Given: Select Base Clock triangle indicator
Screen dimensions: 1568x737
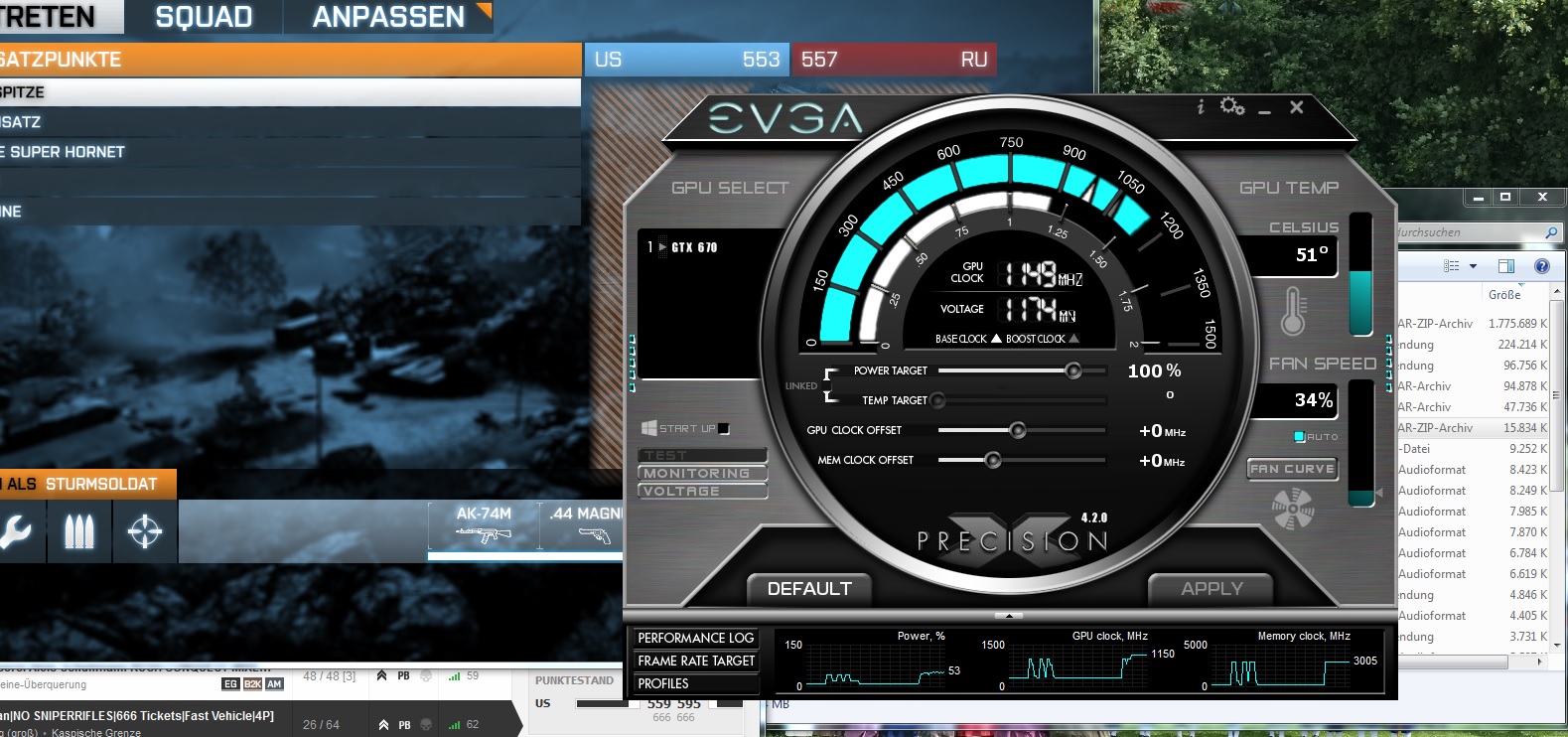Looking at the screenshot, I should click(x=996, y=339).
